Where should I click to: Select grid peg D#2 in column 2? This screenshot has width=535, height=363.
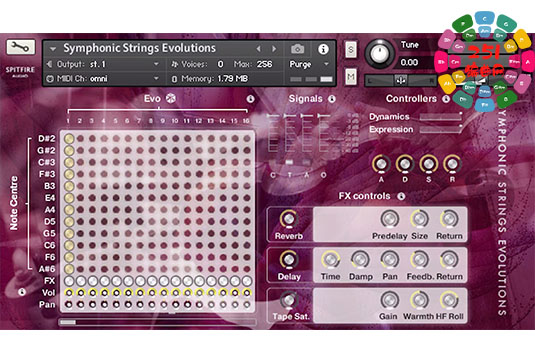click(x=81, y=139)
